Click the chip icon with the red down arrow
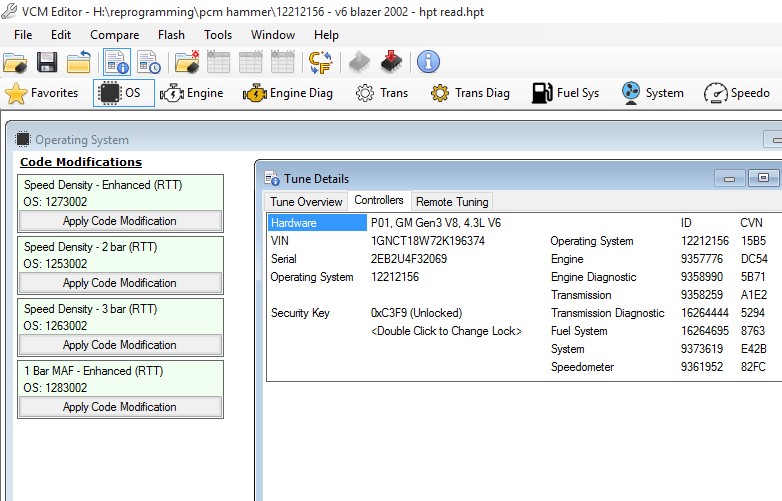The image size is (782, 501). (391, 62)
